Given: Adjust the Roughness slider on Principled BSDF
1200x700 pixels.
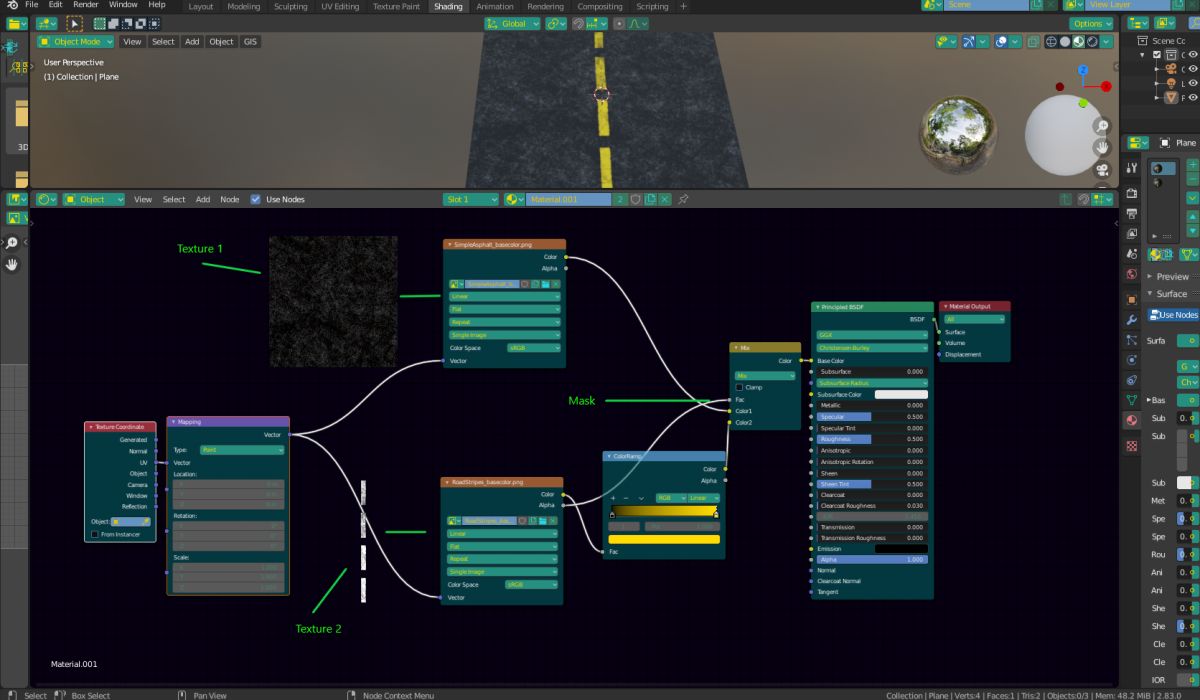Looking at the screenshot, I should pos(873,439).
